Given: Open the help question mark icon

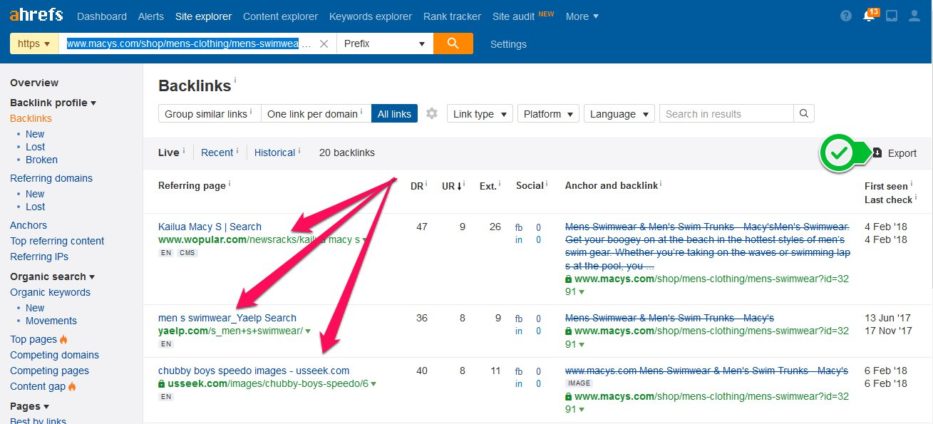Looking at the screenshot, I should point(846,16).
